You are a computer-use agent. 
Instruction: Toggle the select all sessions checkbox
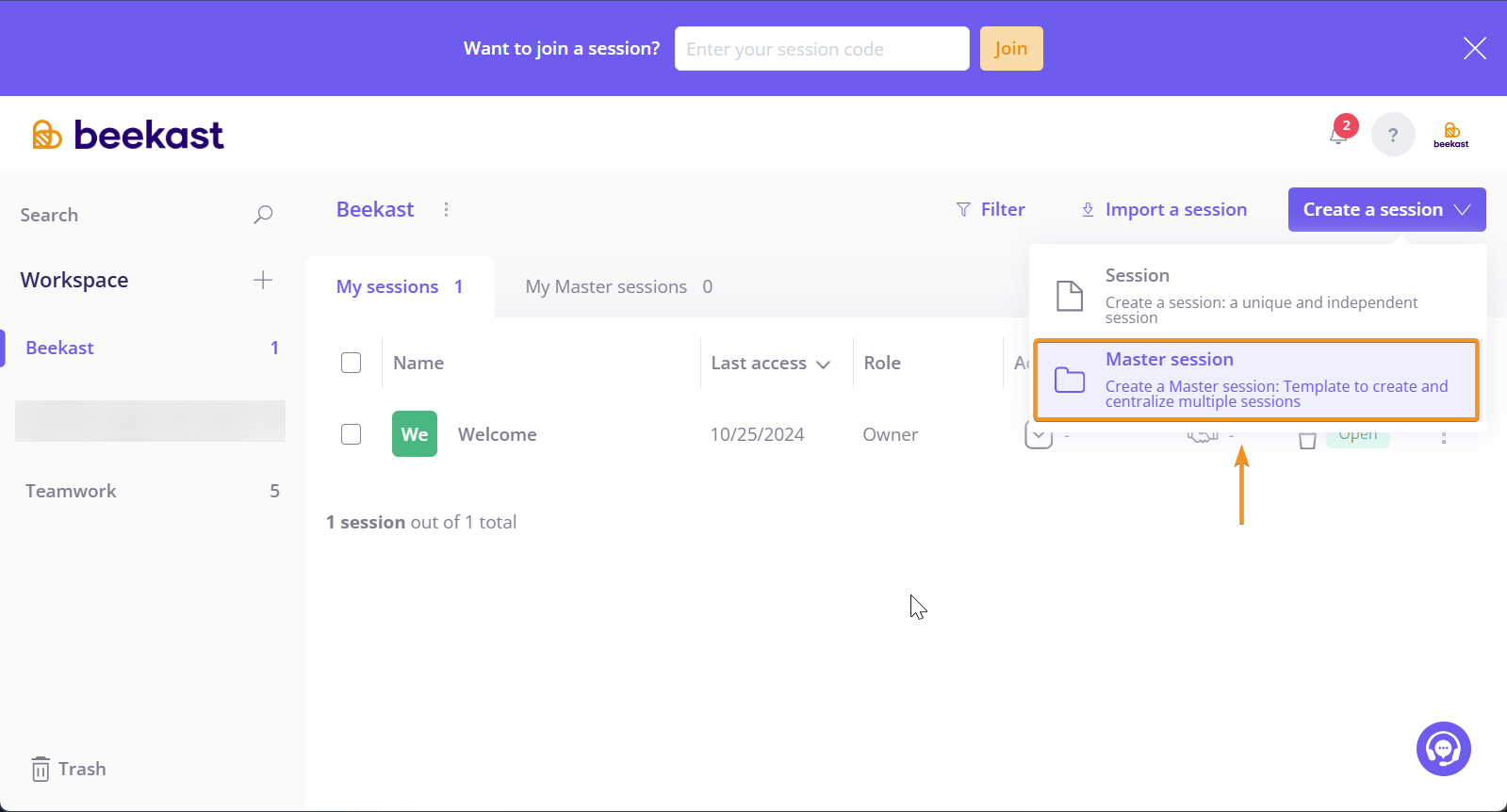[x=351, y=363]
